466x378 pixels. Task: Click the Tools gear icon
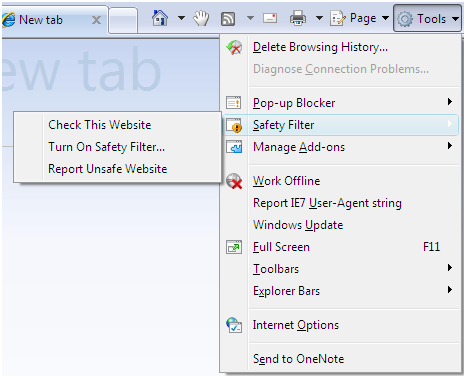pyautogui.click(x=405, y=19)
